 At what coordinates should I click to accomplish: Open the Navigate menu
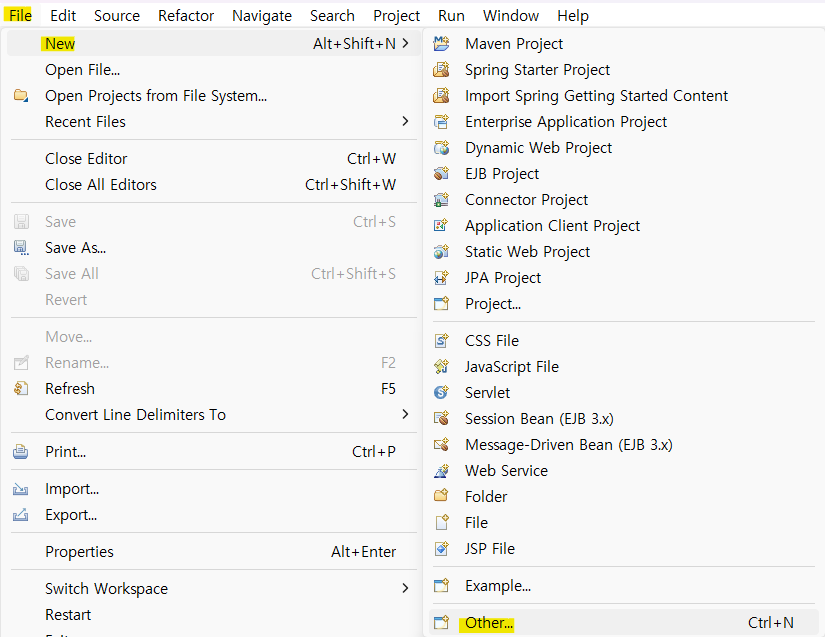point(262,16)
